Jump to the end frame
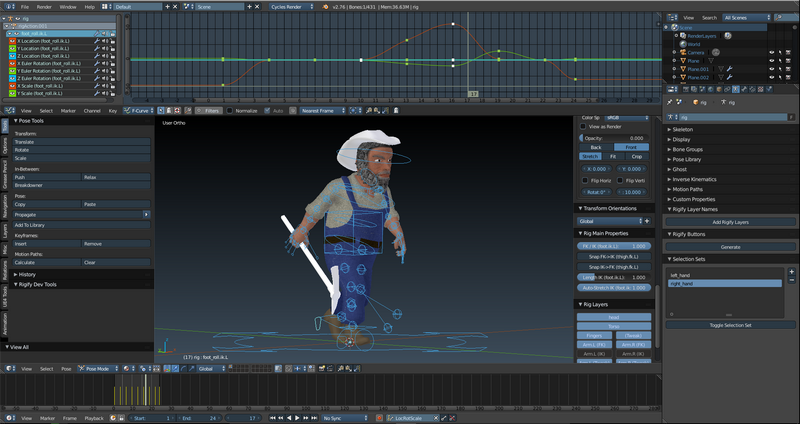 tap(314, 418)
